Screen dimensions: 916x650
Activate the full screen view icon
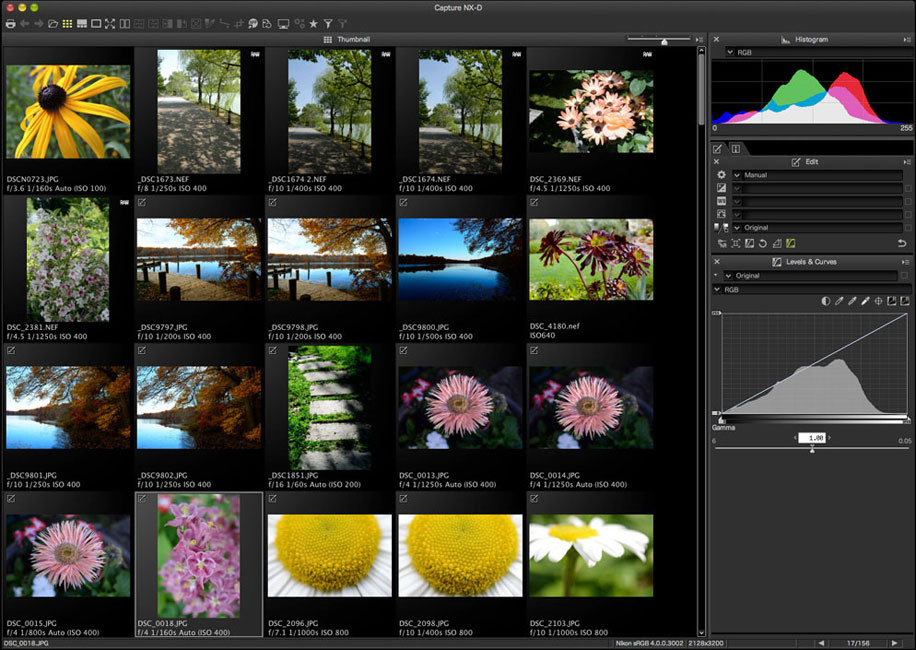click(x=110, y=23)
